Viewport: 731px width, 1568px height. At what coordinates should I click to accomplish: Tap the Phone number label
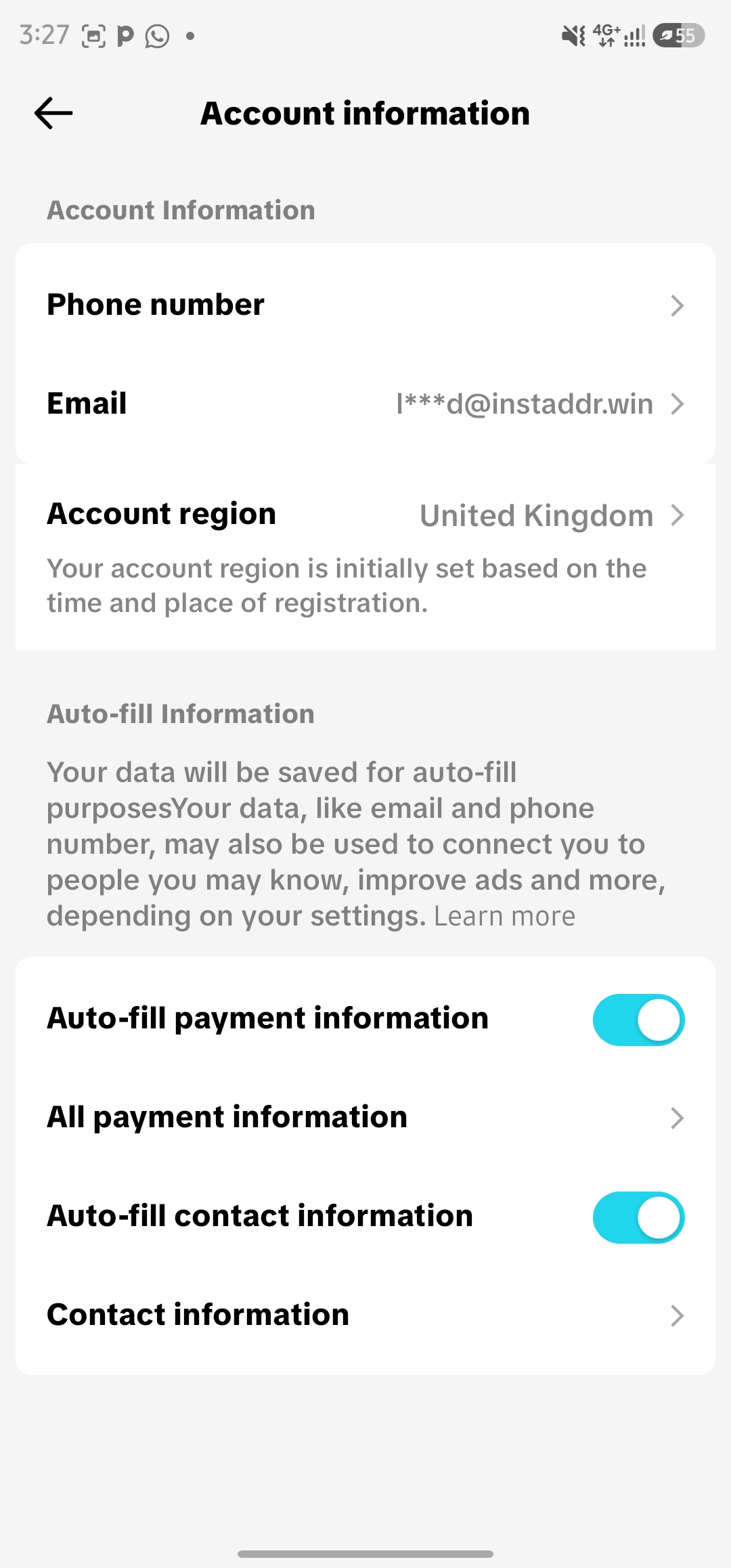[156, 305]
